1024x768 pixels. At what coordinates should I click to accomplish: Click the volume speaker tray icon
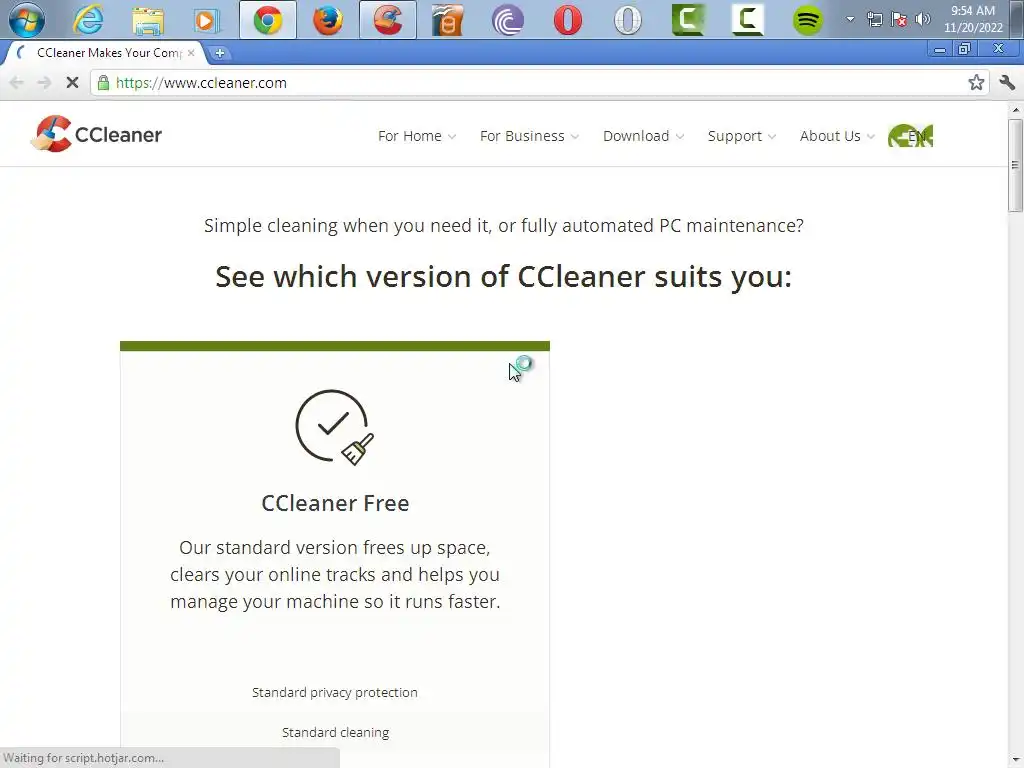tap(922, 19)
